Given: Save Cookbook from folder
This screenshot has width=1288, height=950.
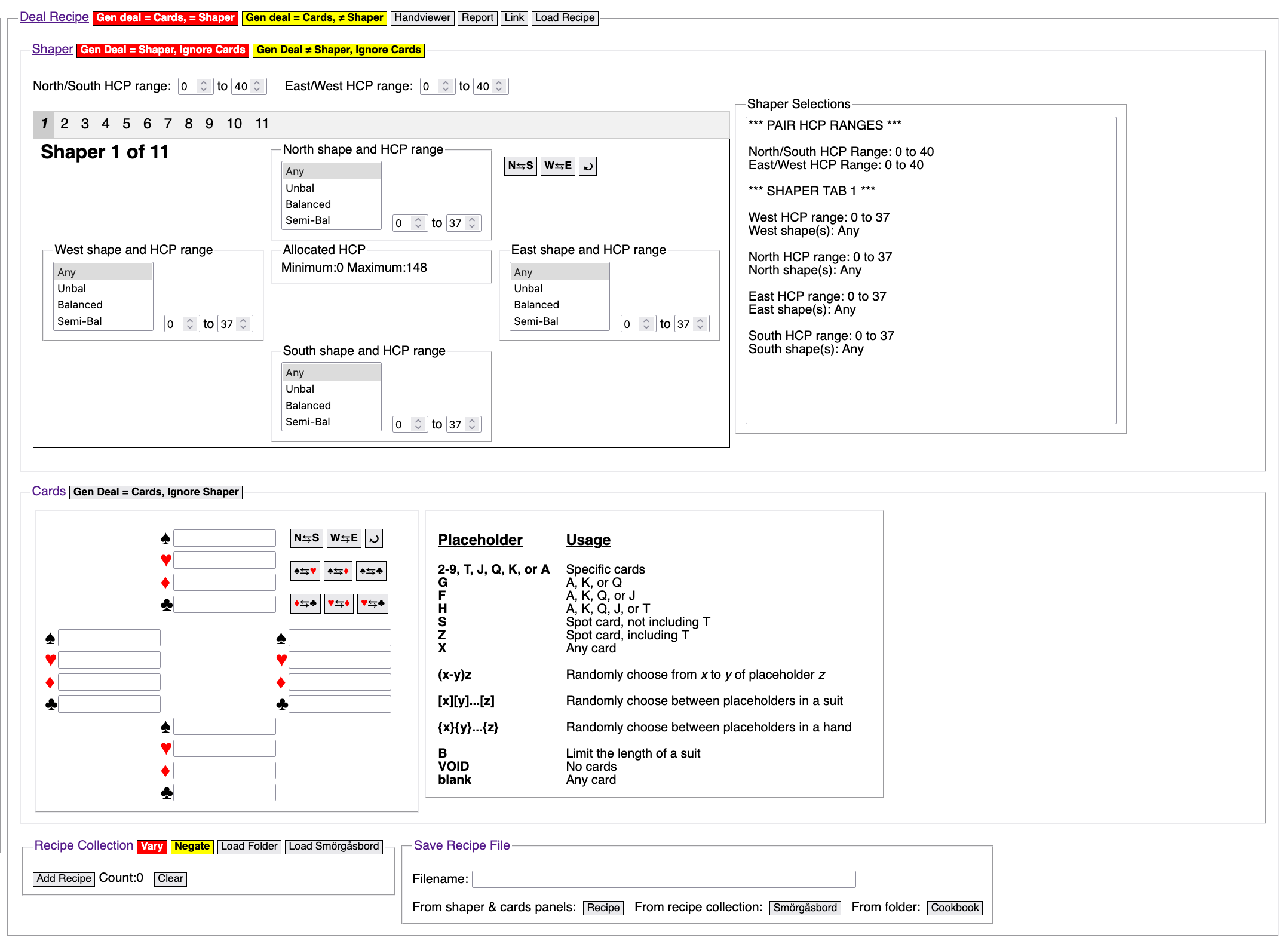Looking at the screenshot, I should 955,908.
